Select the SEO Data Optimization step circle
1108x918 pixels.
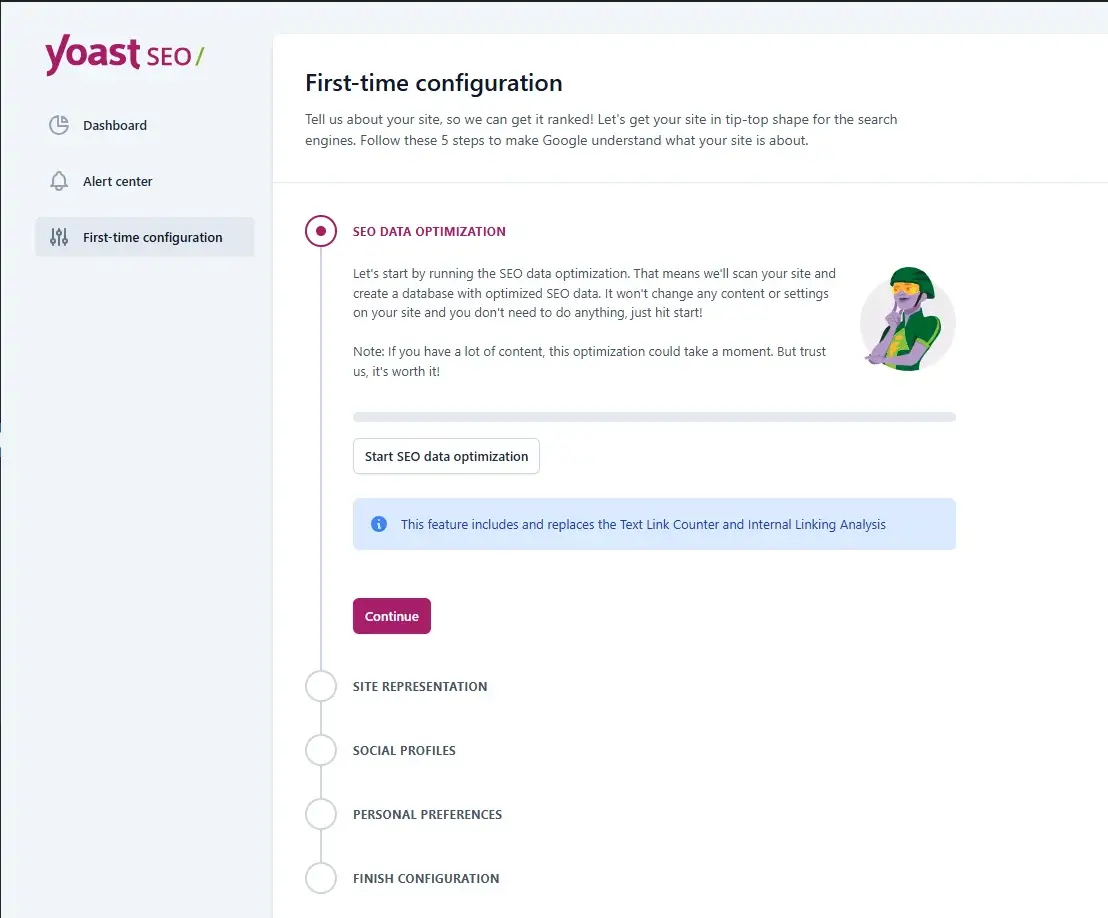coord(321,231)
